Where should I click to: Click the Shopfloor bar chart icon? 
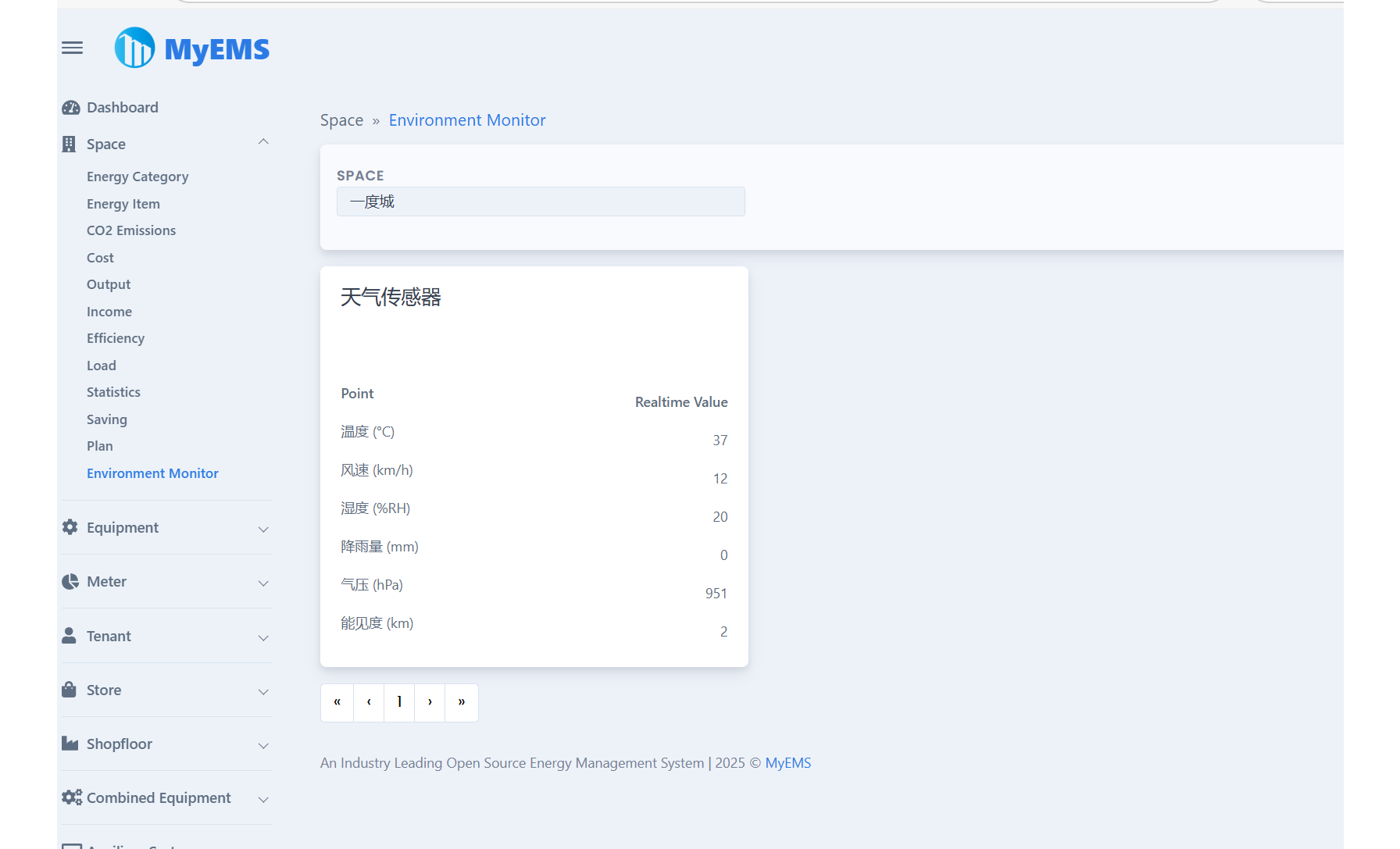click(x=70, y=744)
